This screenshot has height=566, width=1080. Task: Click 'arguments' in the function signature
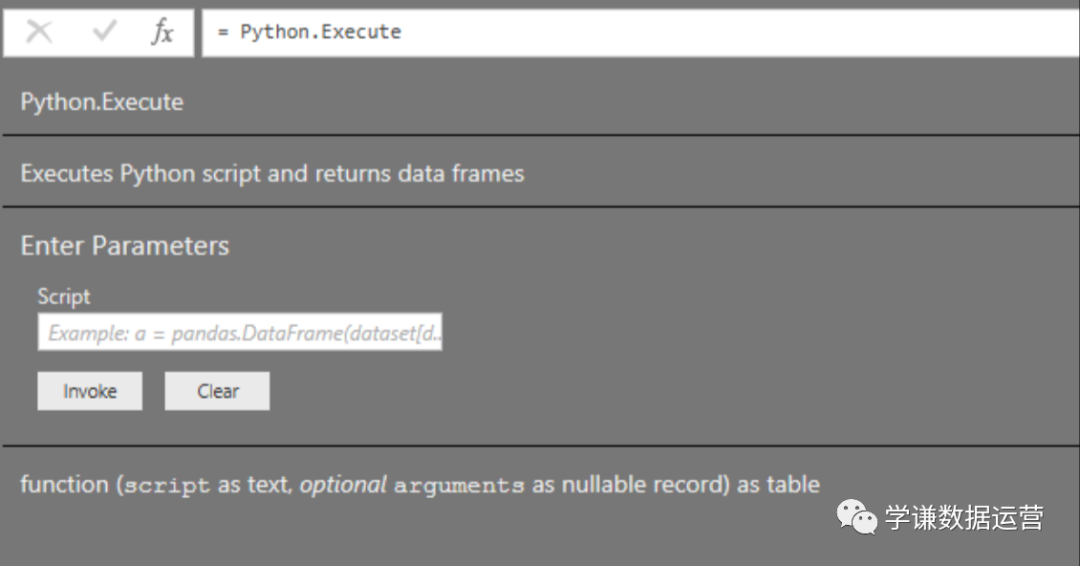pyautogui.click(x=459, y=485)
